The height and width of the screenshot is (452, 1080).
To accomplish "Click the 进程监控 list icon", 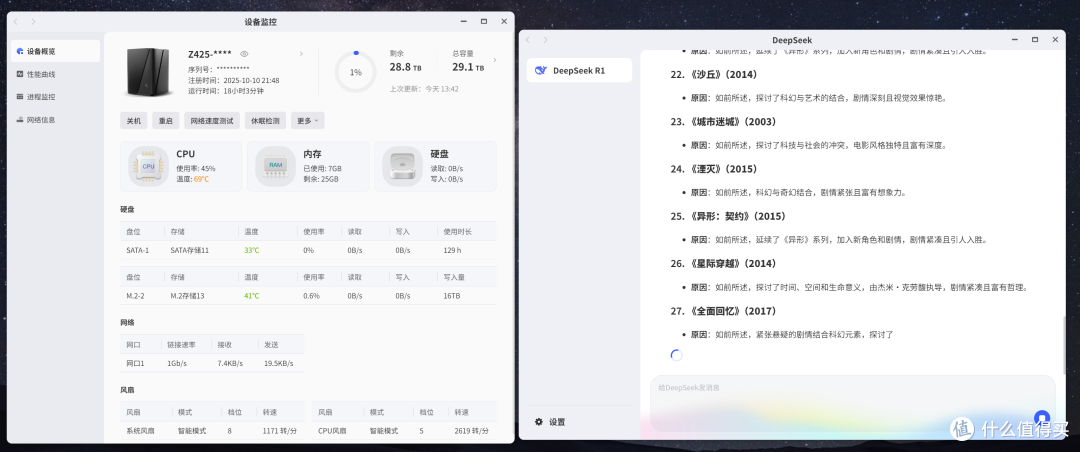I will [x=20, y=96].
